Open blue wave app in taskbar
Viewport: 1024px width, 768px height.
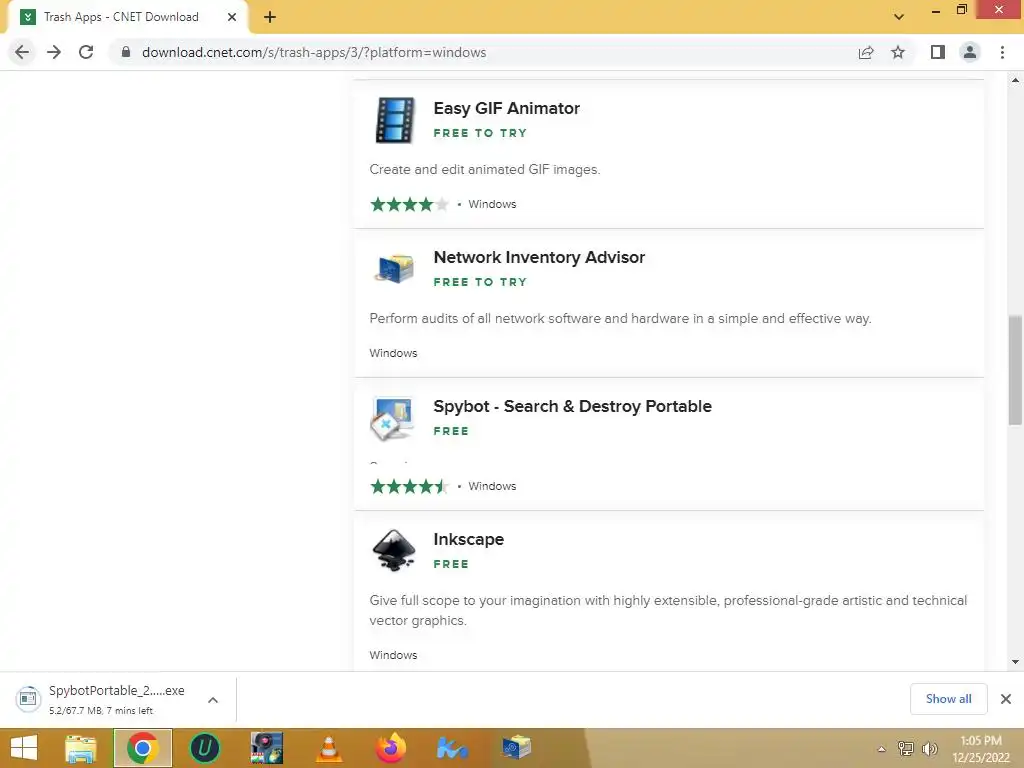(x=453, y=748)
